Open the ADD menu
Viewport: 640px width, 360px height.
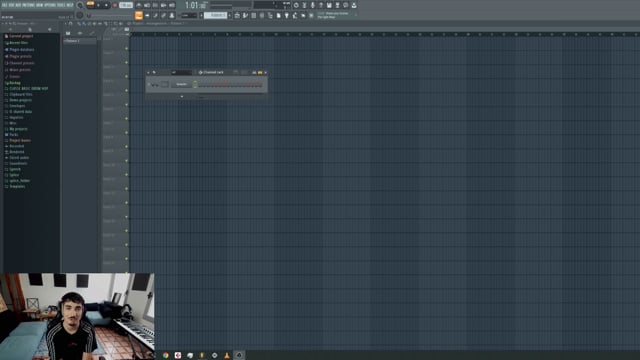point(18,5)
